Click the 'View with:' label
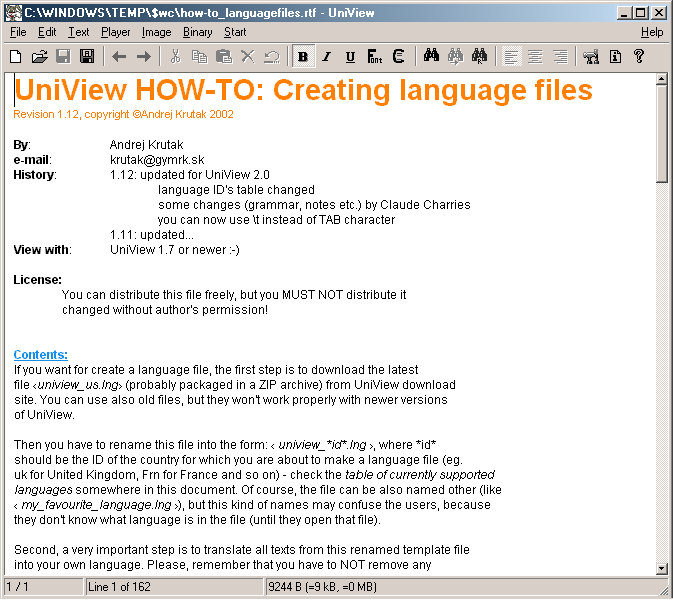 pos(42,250)
